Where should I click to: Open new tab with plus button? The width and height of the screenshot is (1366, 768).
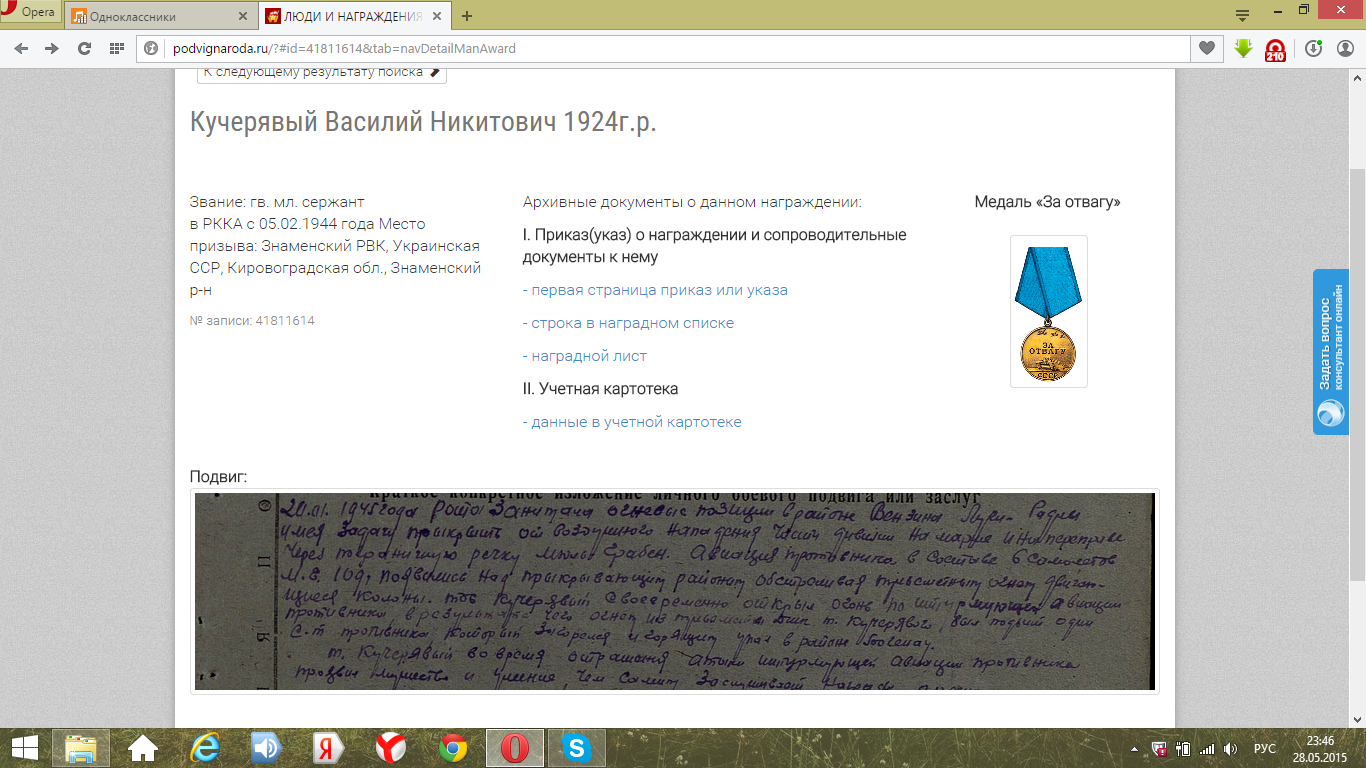pyautogui.click(x=467, y=16)
